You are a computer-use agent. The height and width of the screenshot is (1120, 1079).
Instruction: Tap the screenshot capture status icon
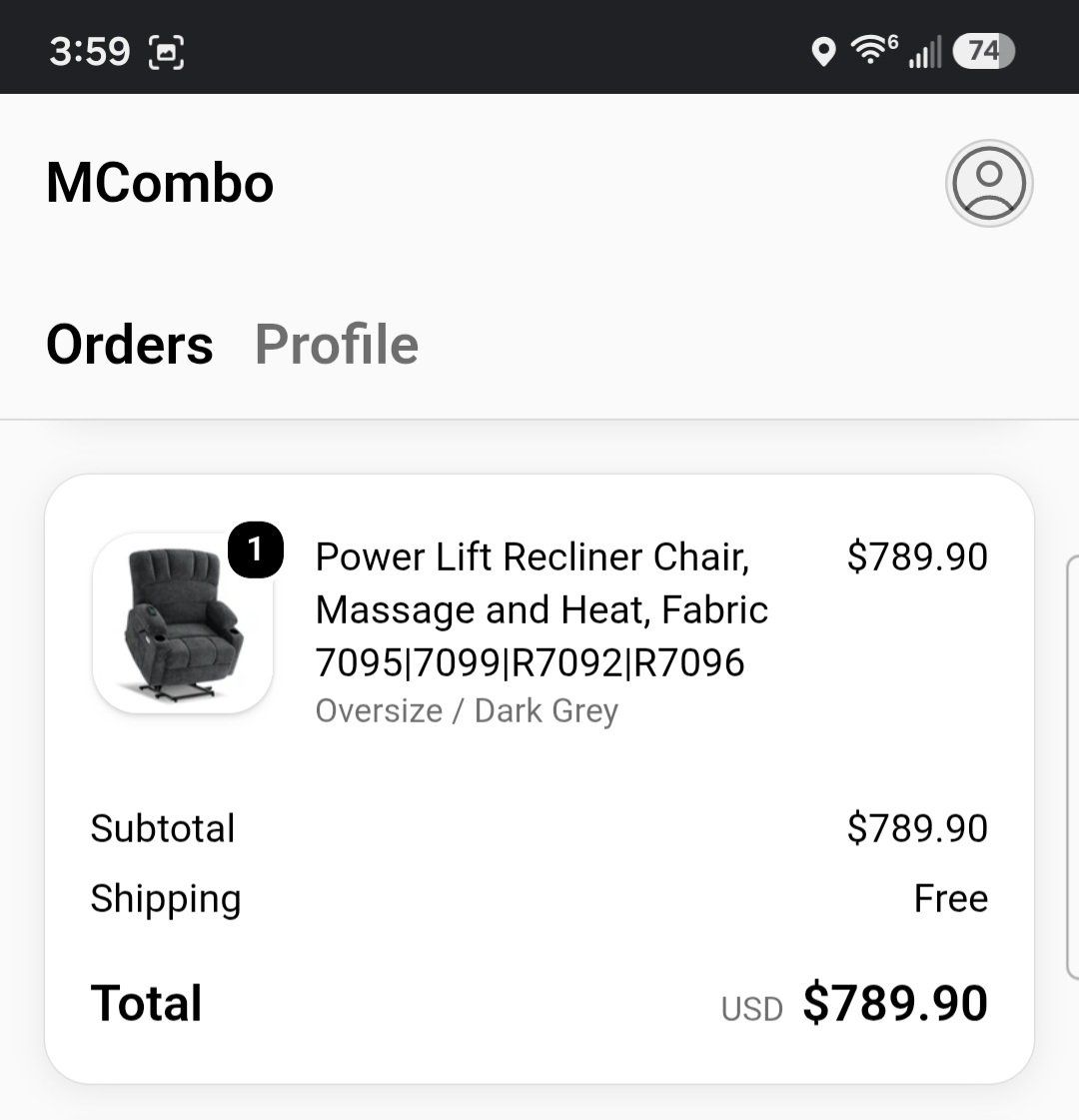[166, 52]
